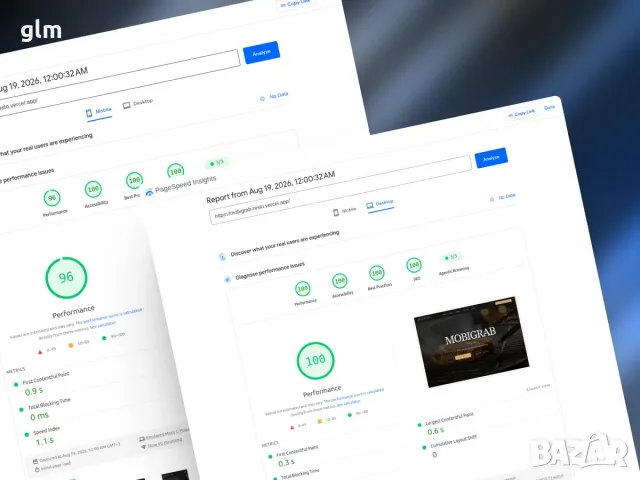
Task: Click the large 96 performance gauge
Action: (66, 278)
